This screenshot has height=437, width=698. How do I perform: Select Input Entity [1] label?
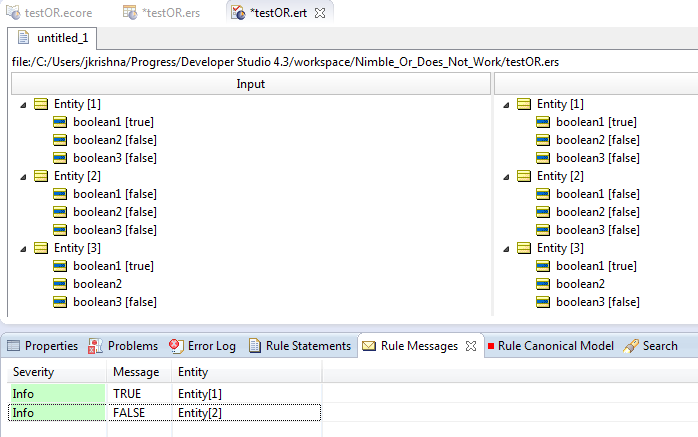[77, 104]
